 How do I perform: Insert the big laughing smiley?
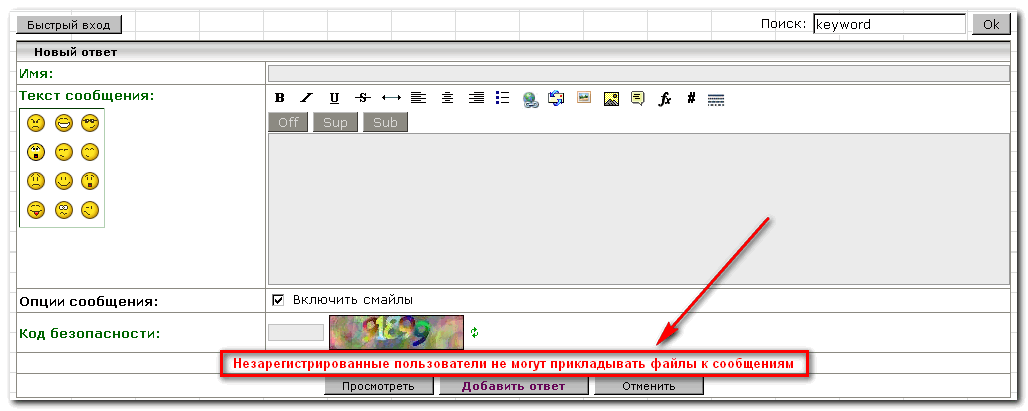pyautogui.click(x=63, y=123)
